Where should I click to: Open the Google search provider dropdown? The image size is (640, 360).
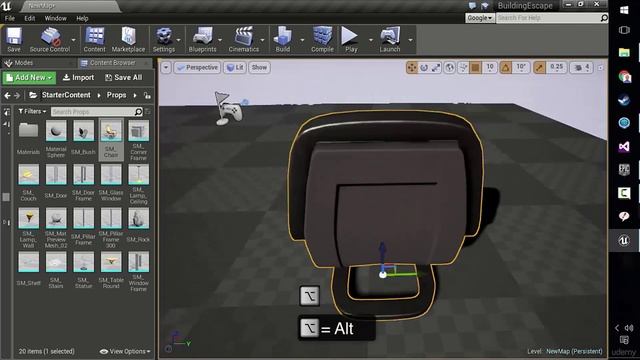pos(480,18)
